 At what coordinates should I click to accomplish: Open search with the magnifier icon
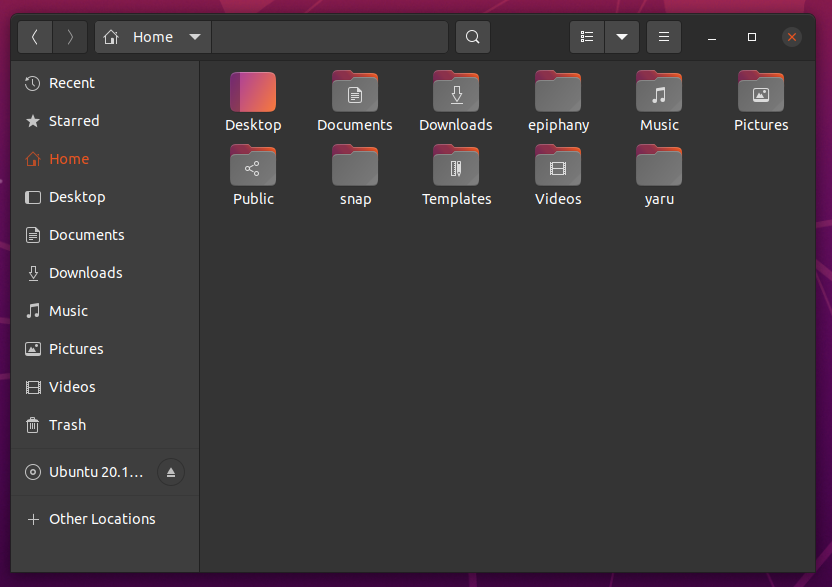tap(473, 37)
